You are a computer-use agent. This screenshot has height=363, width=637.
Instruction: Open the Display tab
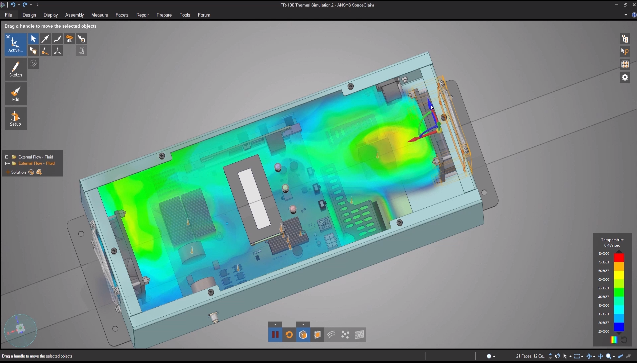point(51,15)
